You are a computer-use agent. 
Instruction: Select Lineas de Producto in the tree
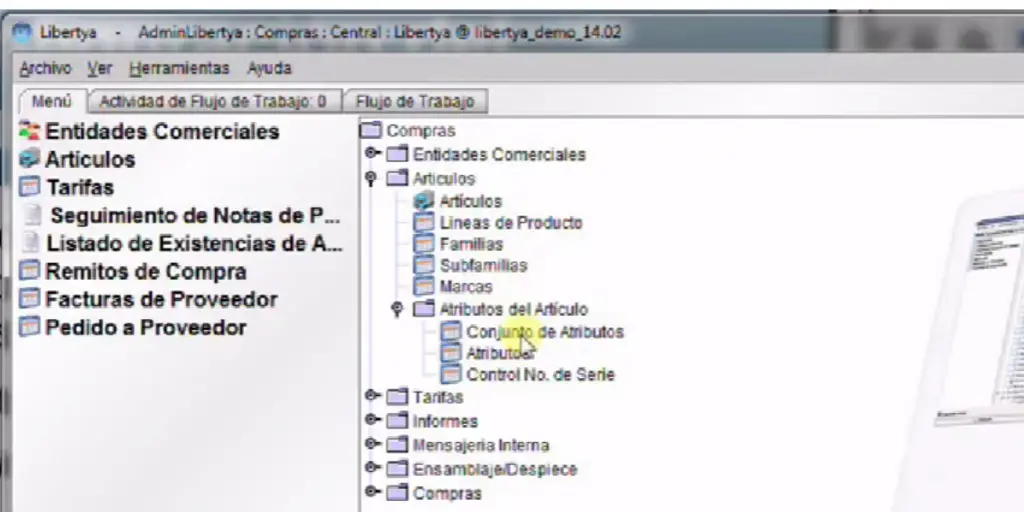pos(511,223)
